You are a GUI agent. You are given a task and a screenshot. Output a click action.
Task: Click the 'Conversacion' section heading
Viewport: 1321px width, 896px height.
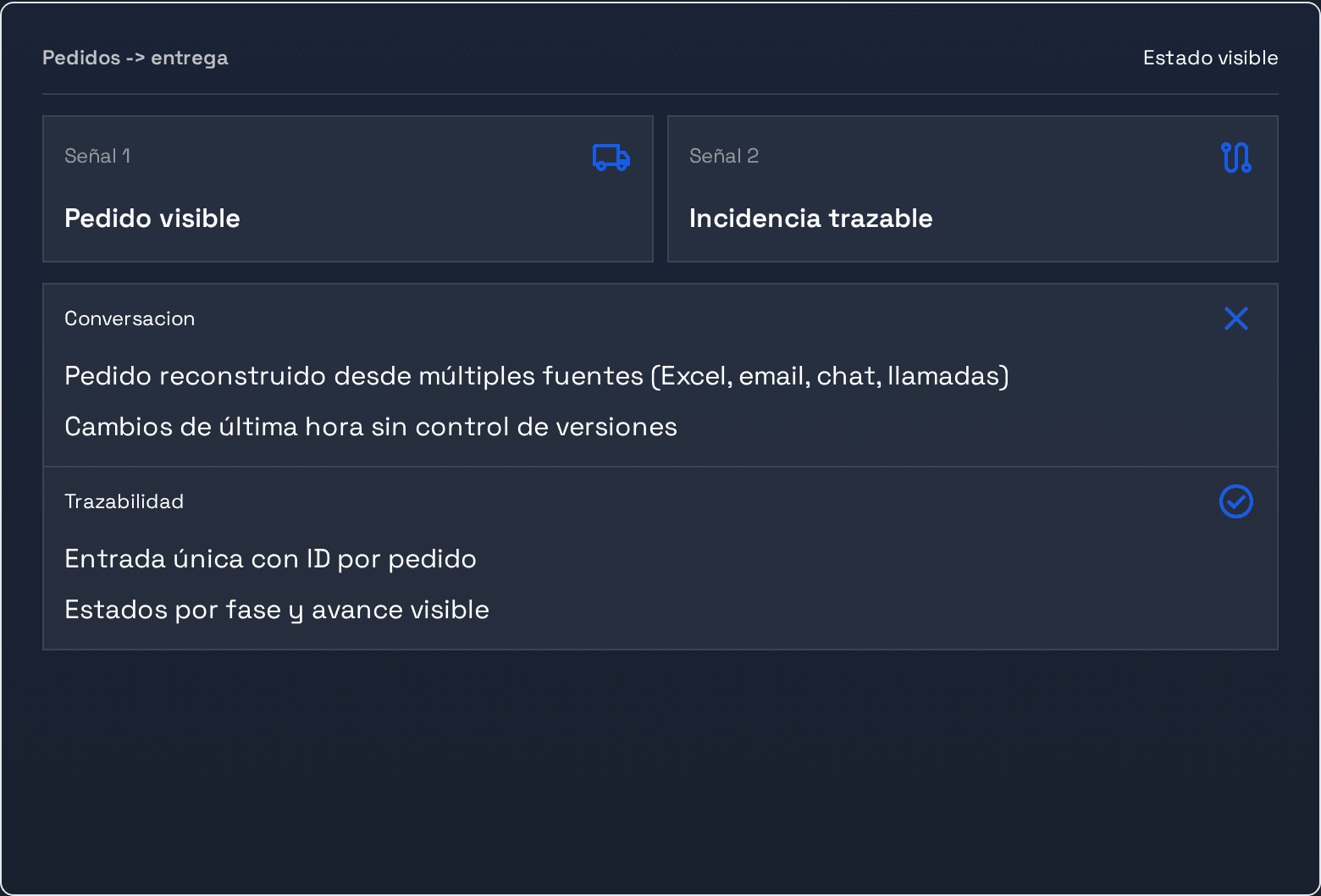coord(130,318)
